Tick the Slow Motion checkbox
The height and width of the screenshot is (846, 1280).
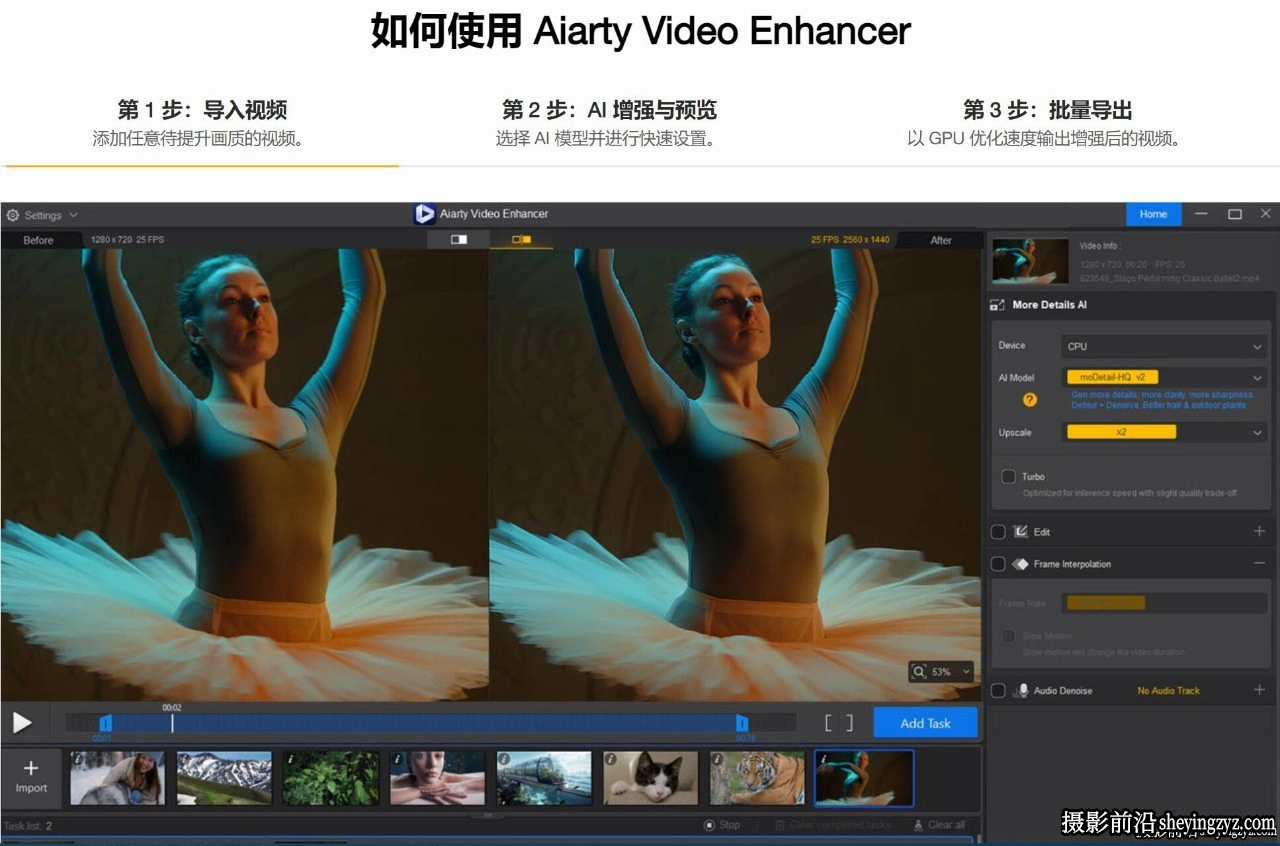tap(1008, 636)
